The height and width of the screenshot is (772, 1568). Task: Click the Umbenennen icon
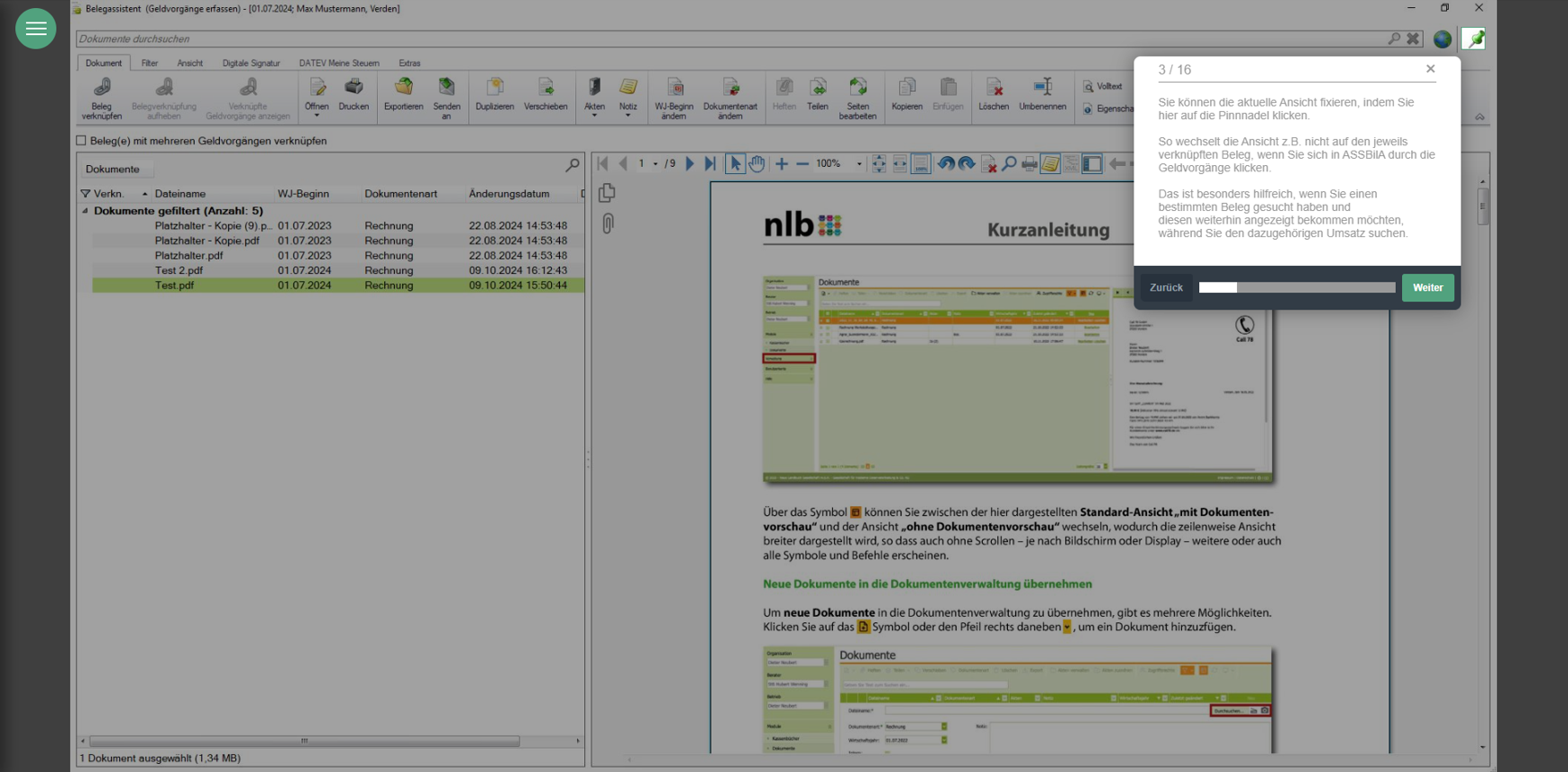[x=1042, y=88]
